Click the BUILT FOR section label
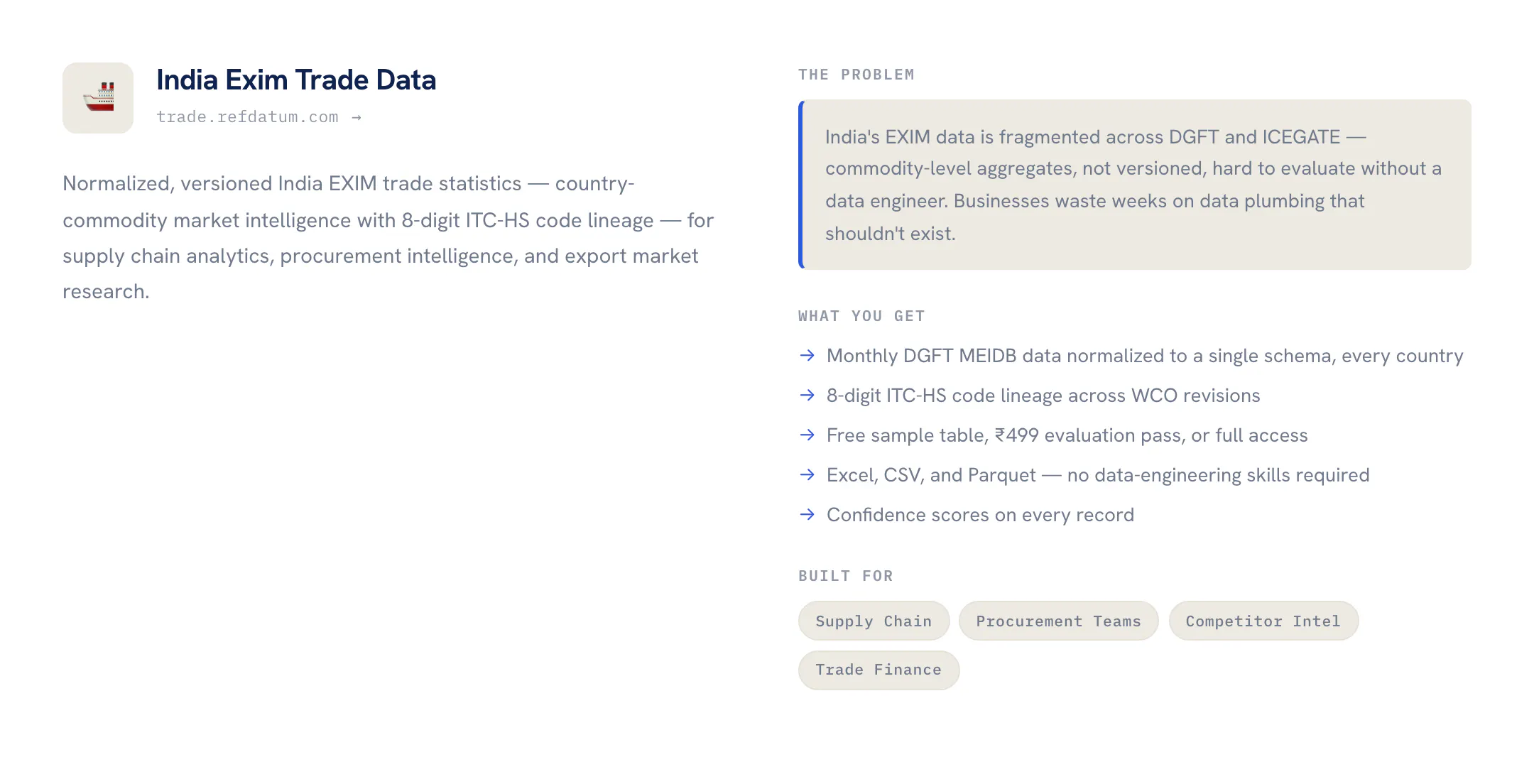This screenshot has width=1534, height=784. pos(846,576)
